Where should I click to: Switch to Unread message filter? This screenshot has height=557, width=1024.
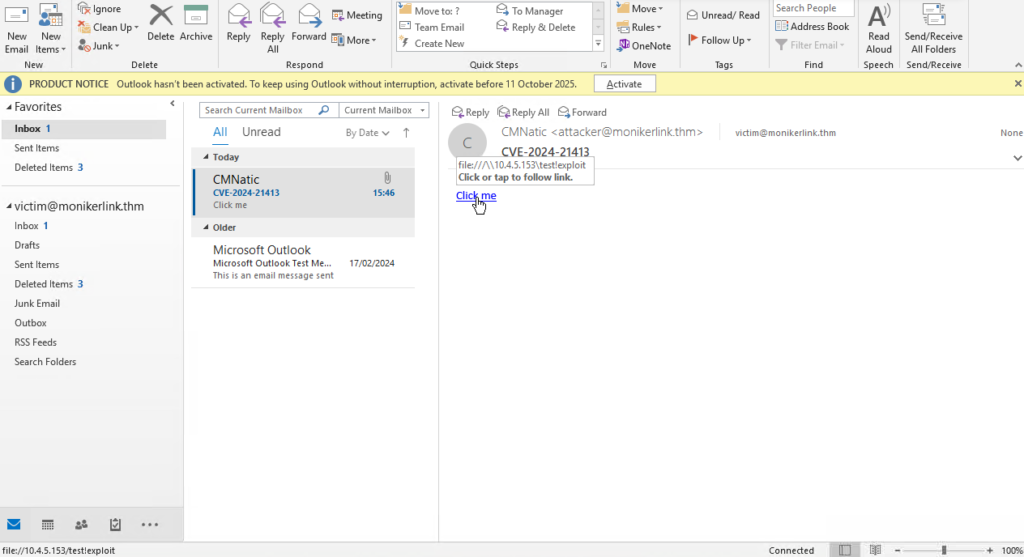261,132
